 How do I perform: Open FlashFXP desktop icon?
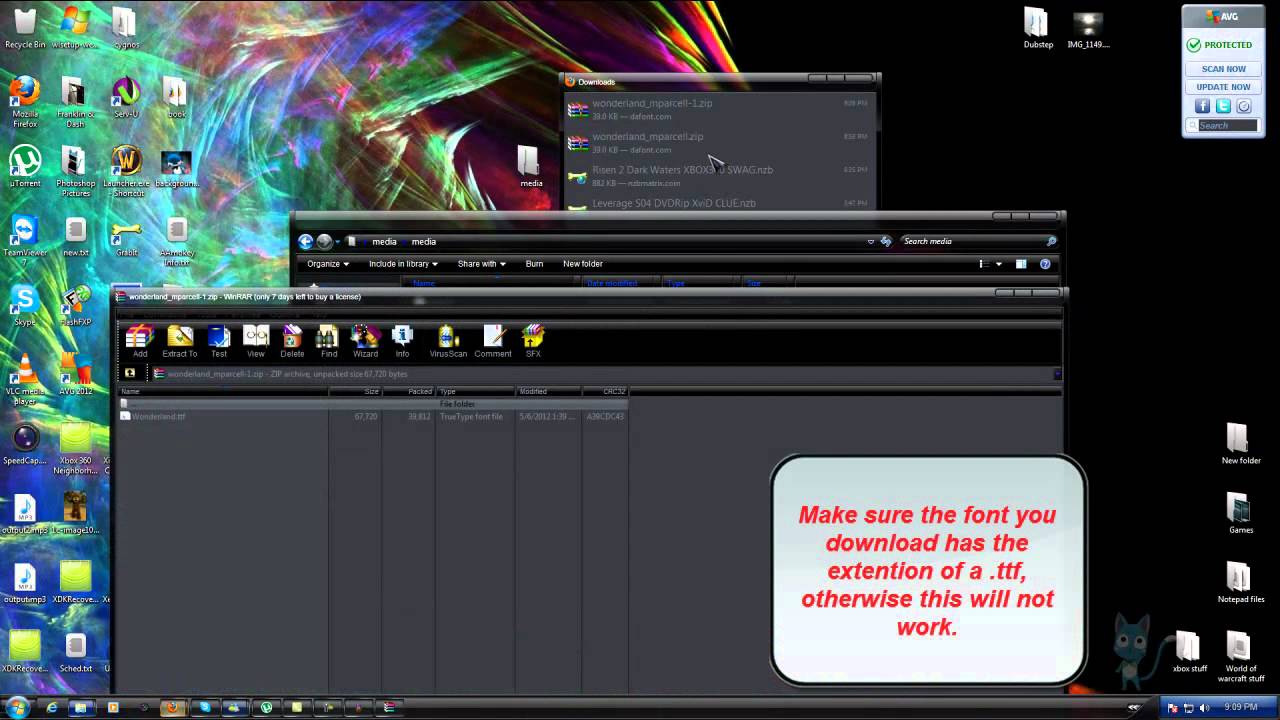coord(76,306)
